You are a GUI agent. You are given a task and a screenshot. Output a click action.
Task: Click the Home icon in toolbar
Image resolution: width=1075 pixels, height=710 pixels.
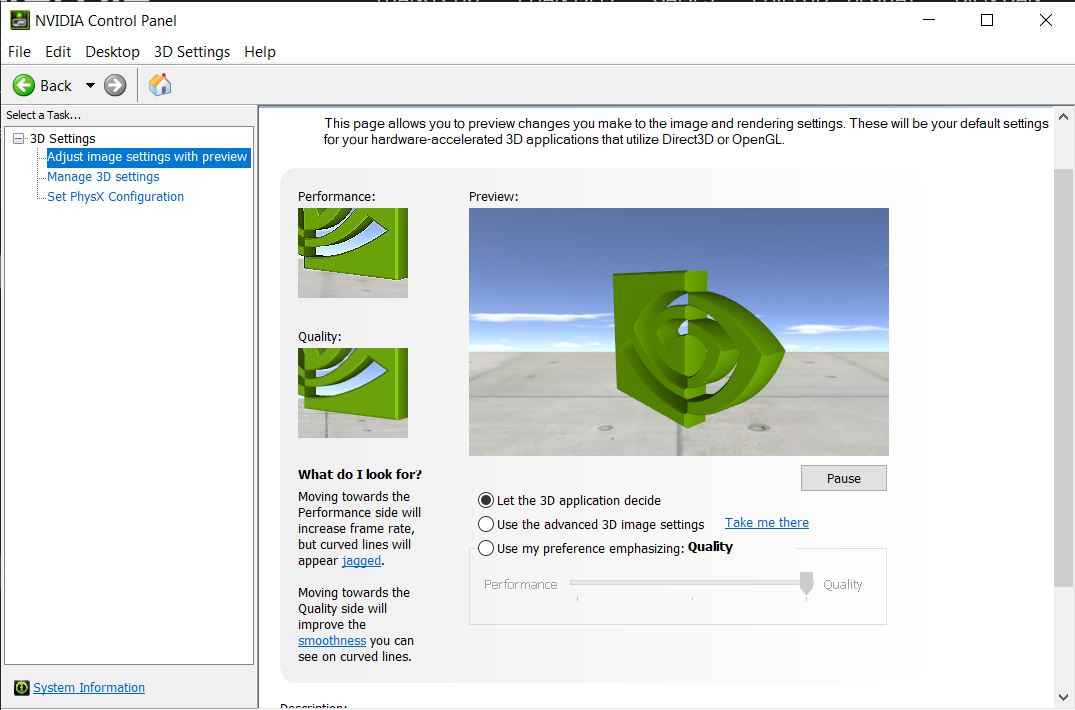(x=160, y=86)
